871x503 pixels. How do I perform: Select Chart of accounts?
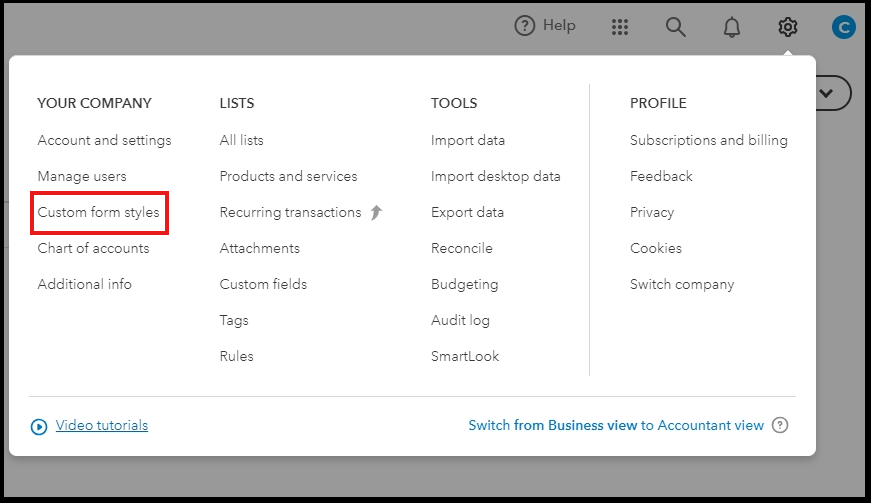[93, 248]
